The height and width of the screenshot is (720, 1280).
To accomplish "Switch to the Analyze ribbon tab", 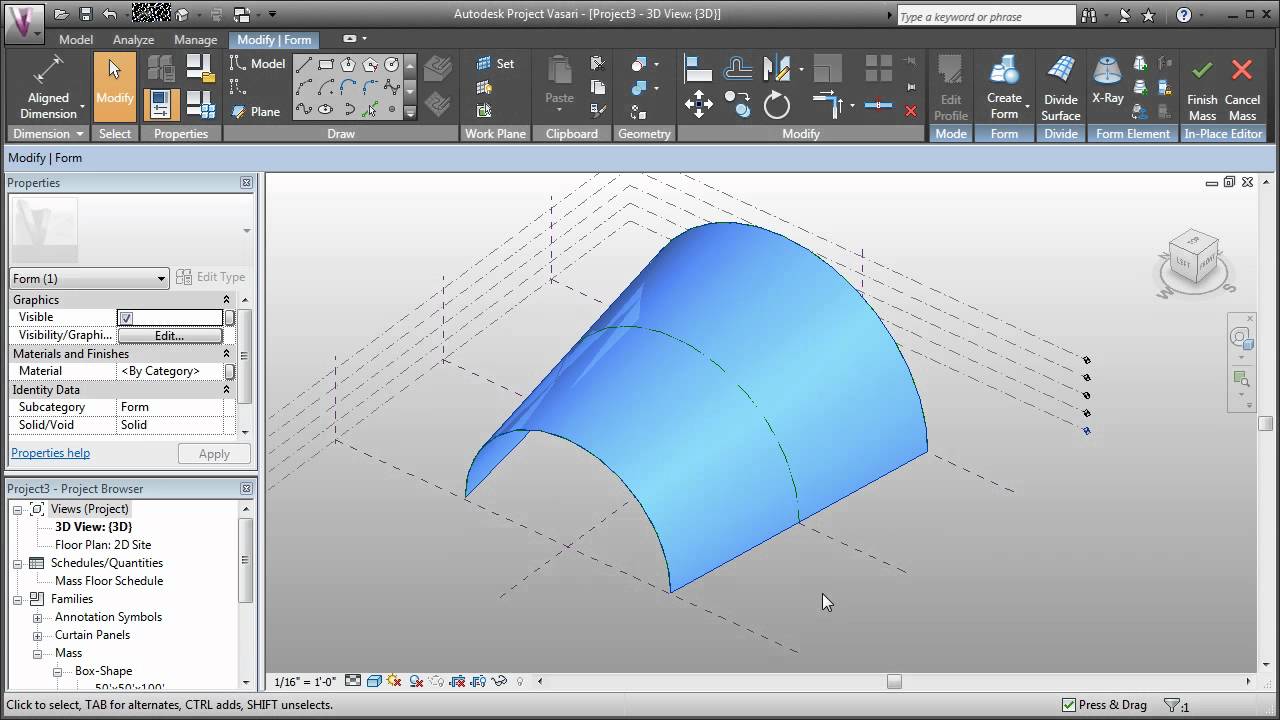I will point(133,39).
